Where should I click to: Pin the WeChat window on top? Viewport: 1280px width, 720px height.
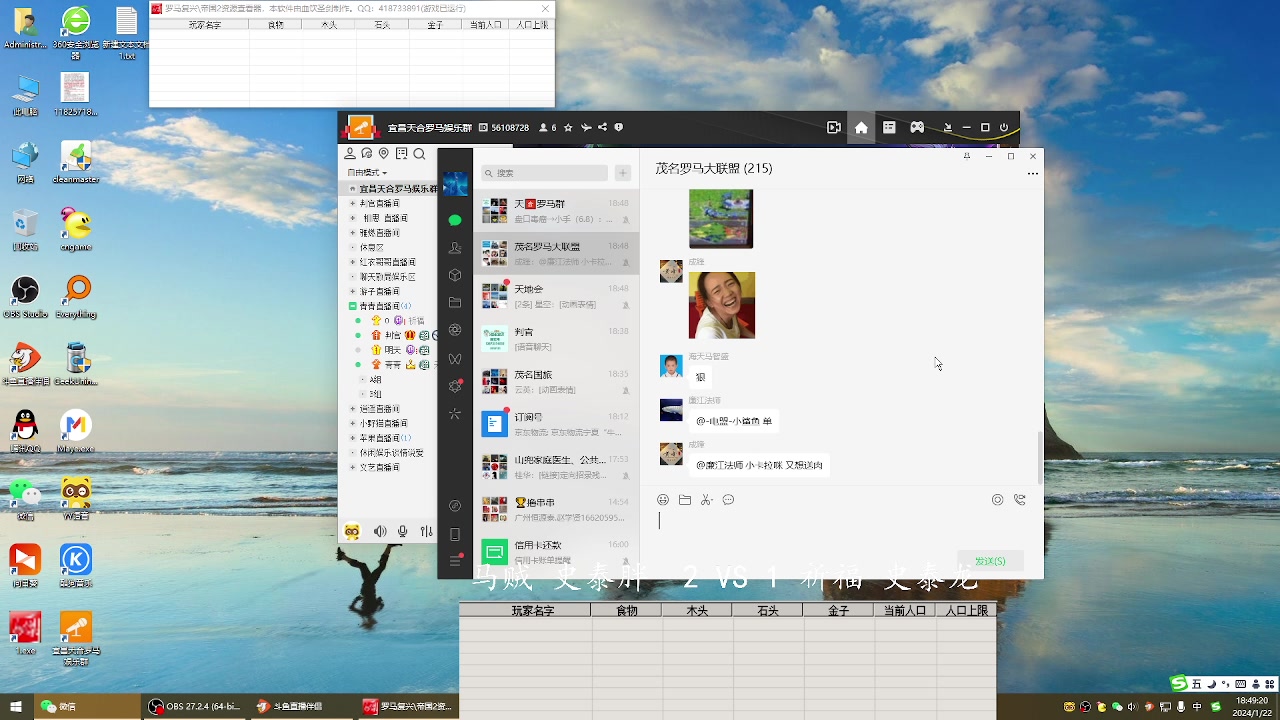tap(966, 156)
